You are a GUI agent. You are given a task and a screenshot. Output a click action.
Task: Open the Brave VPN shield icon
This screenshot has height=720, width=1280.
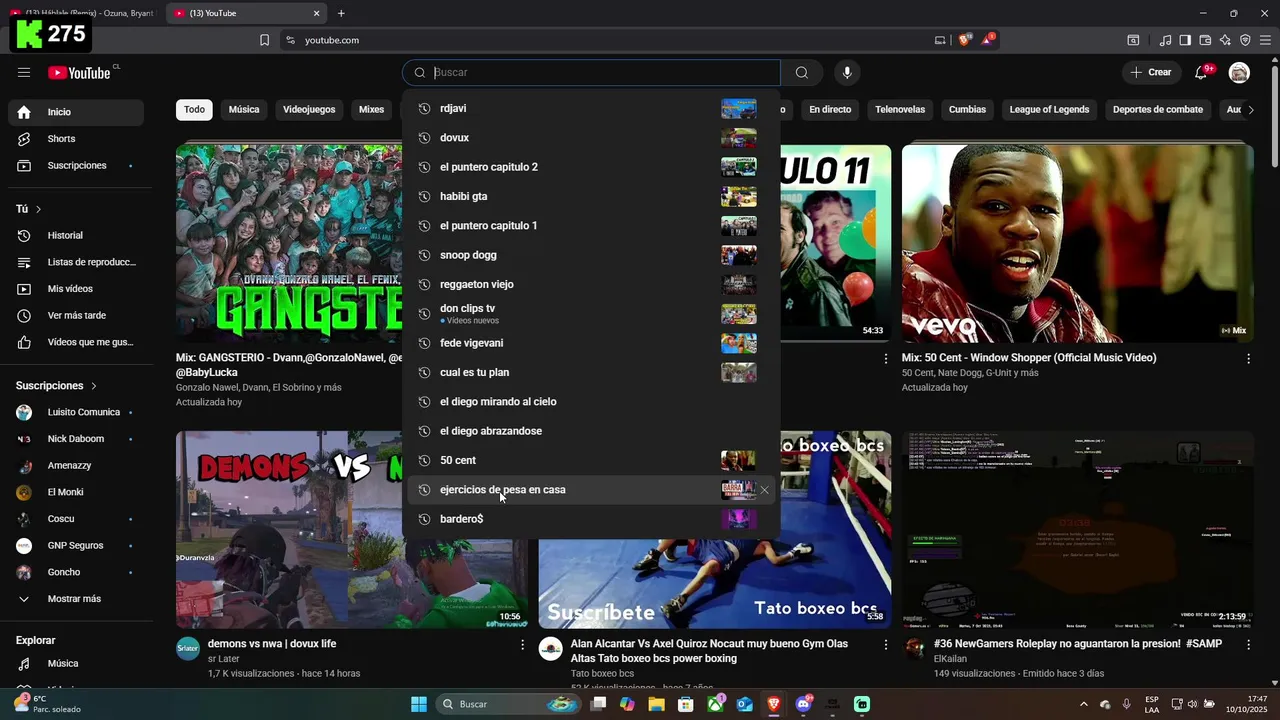tap(1245, 40)
